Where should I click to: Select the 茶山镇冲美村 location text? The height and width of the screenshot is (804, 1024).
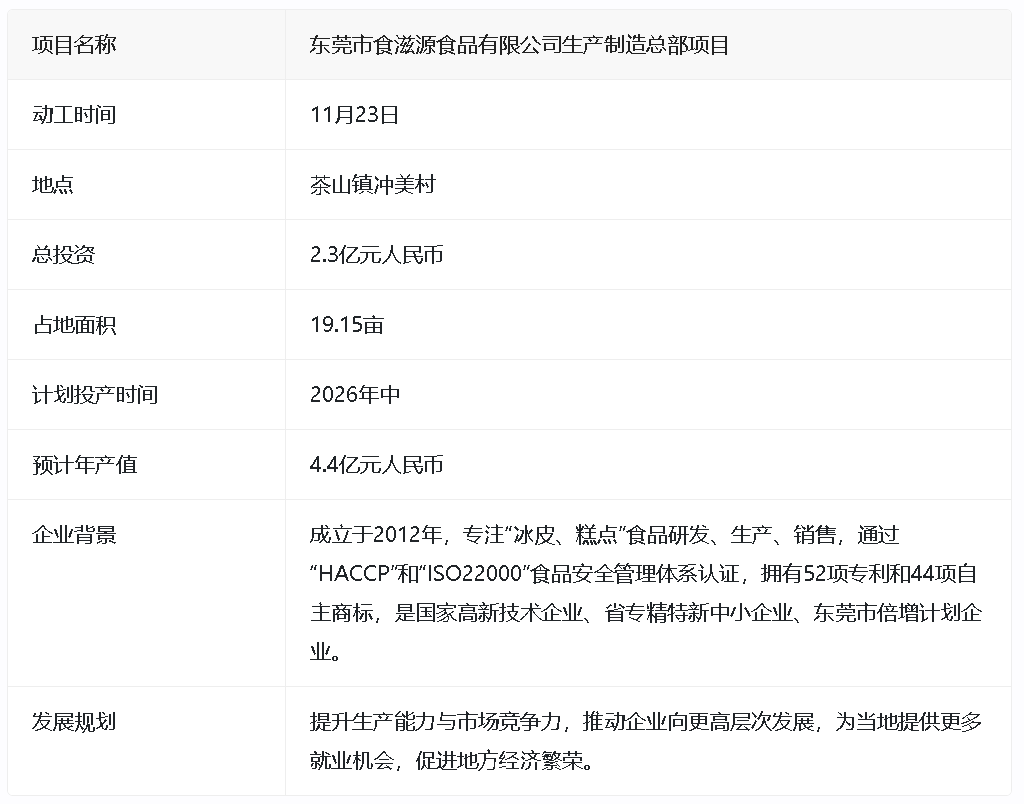tap(373, 185)
